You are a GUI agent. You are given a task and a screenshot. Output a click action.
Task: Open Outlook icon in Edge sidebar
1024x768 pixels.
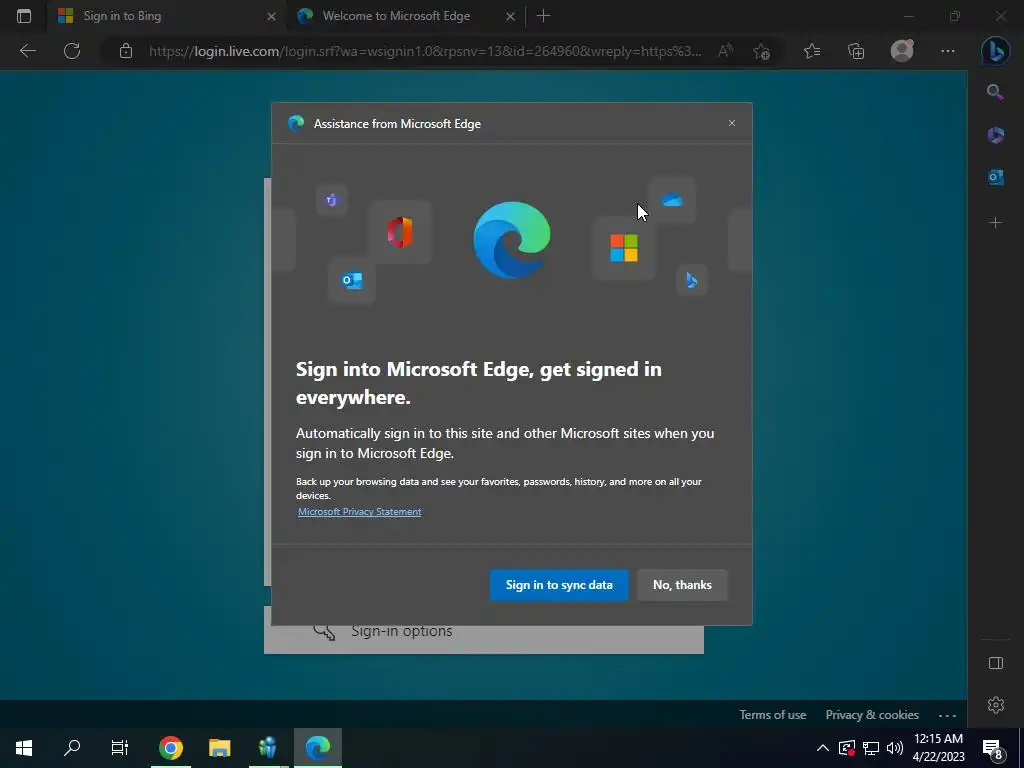click(x=995, y=177)
